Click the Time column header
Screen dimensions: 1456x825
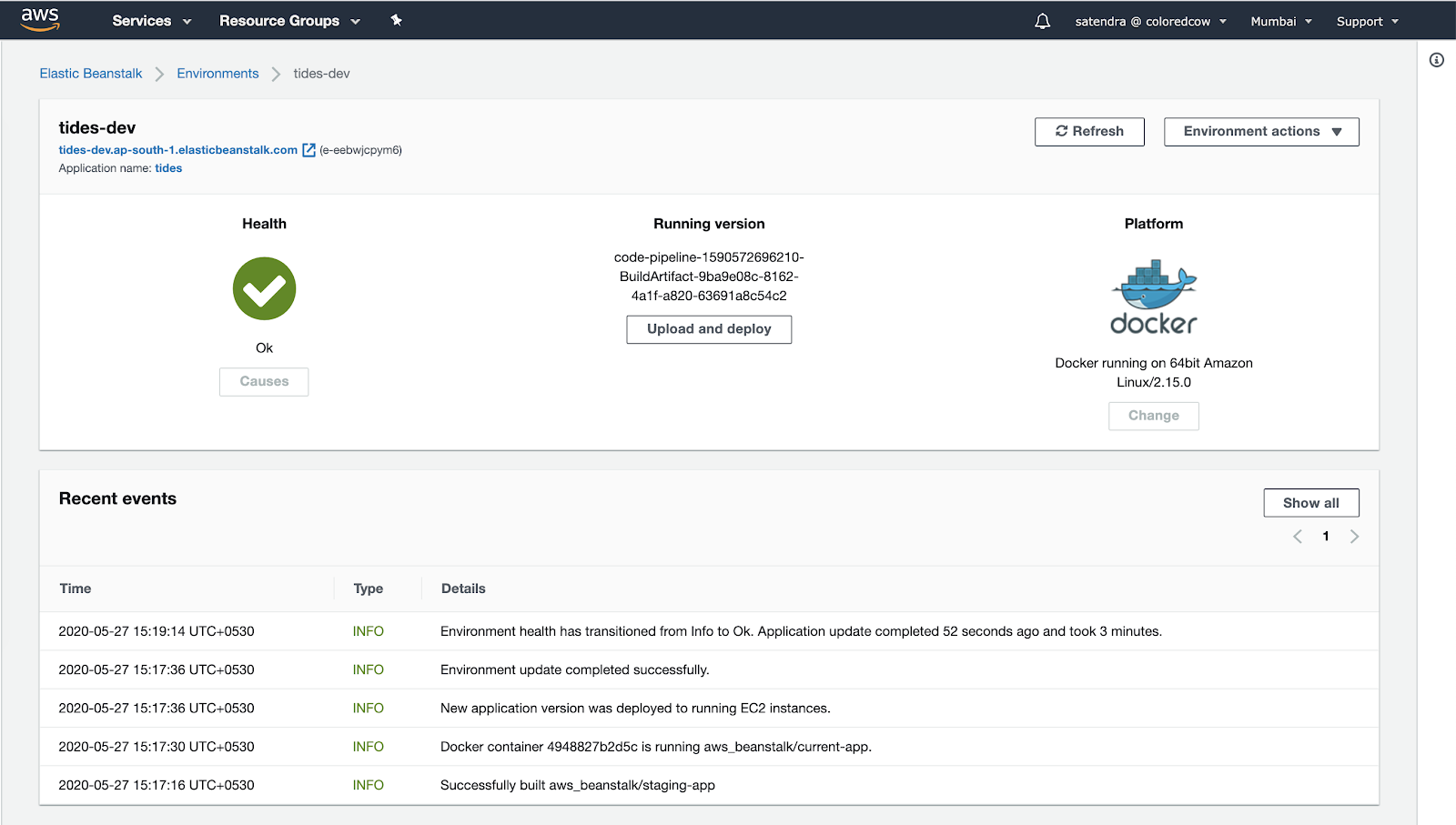pos(76,589)
